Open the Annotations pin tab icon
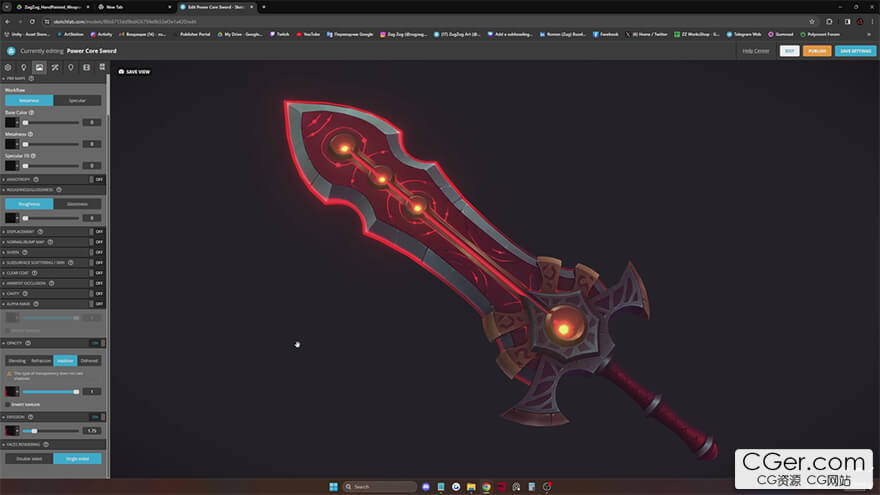The width and height of the screenshot is (880, 495). pyautogui.click(x=71, y=67)
